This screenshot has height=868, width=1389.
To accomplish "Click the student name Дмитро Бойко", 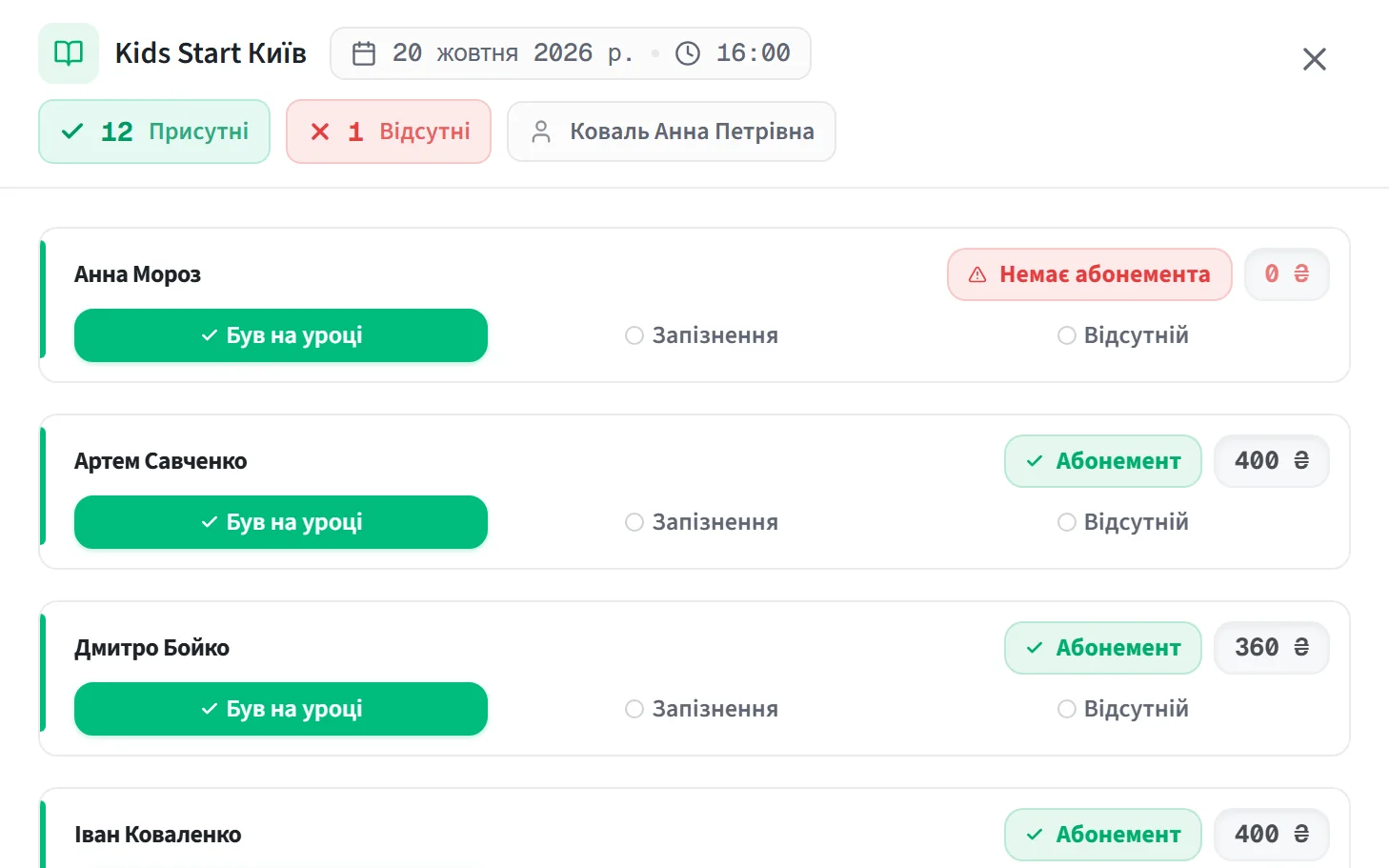I will [152, 648].
